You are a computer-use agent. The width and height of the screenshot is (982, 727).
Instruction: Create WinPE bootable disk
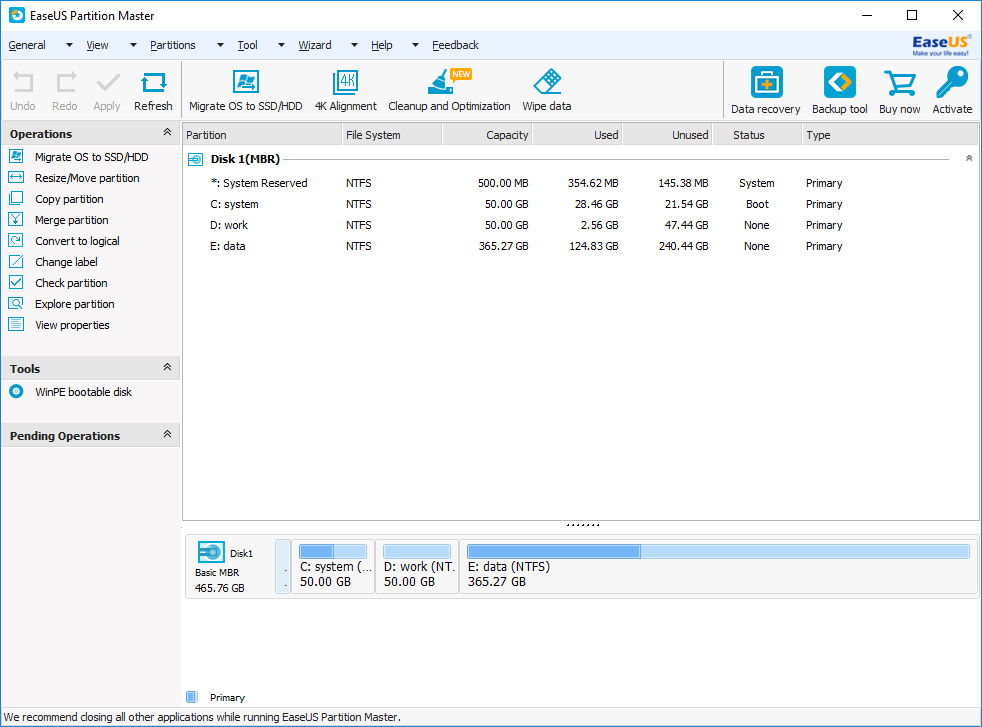pos(83,392)
